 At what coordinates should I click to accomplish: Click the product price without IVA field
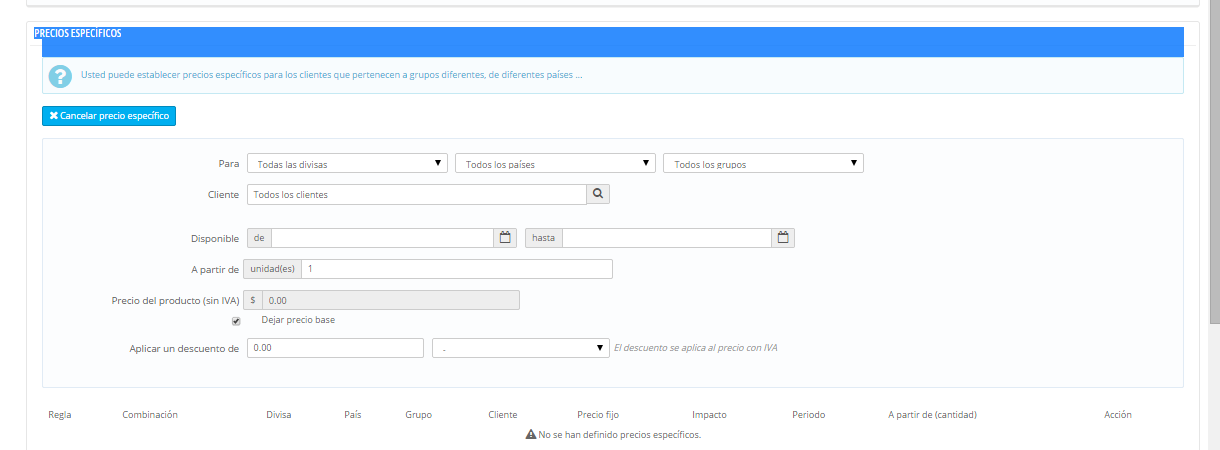[390, 300]
